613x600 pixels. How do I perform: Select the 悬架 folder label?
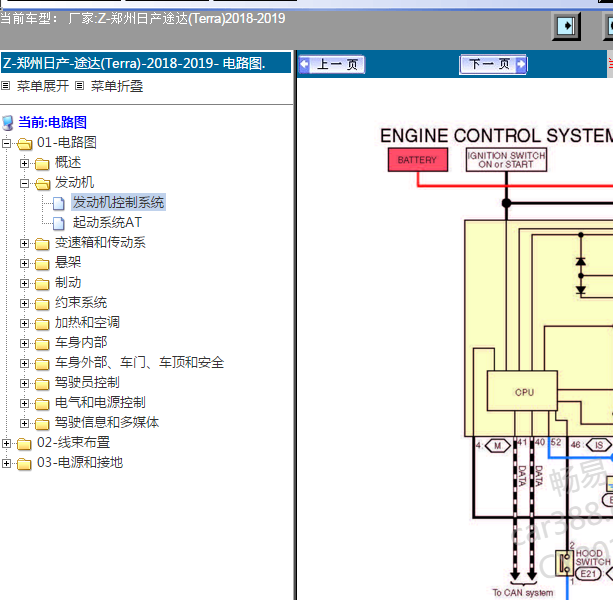[x=68, y=262]
